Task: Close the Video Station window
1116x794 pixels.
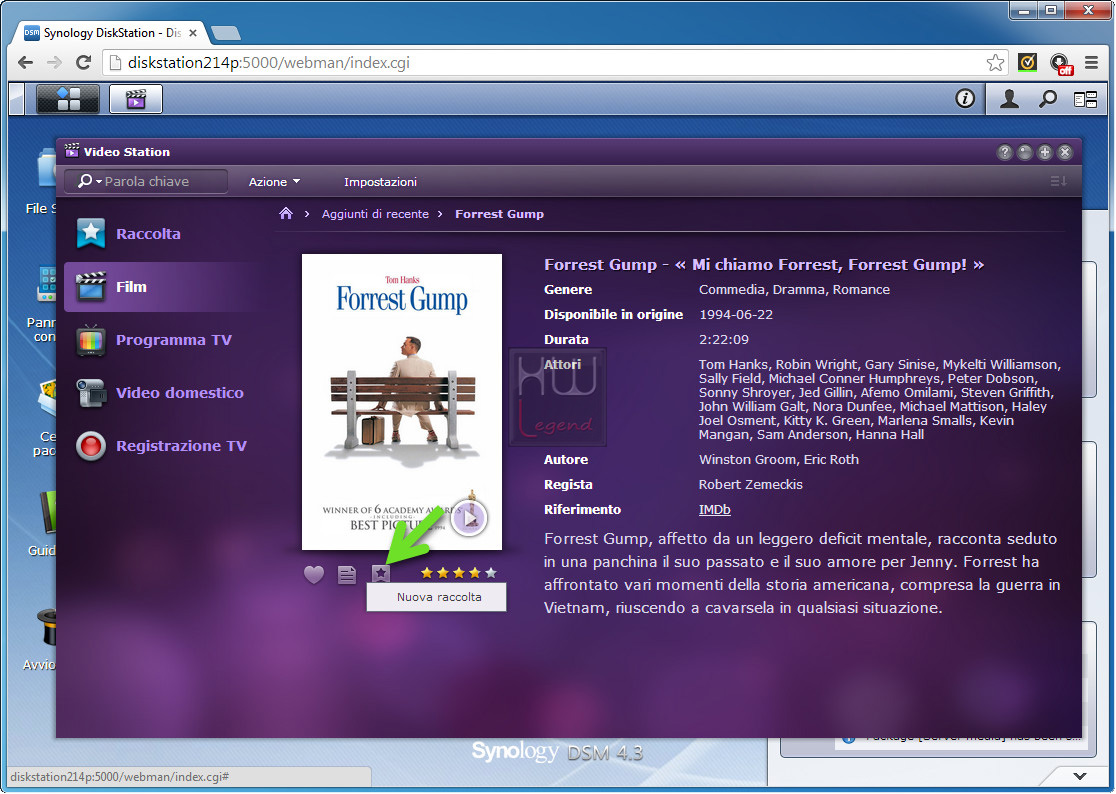Action: point(1065,152)
